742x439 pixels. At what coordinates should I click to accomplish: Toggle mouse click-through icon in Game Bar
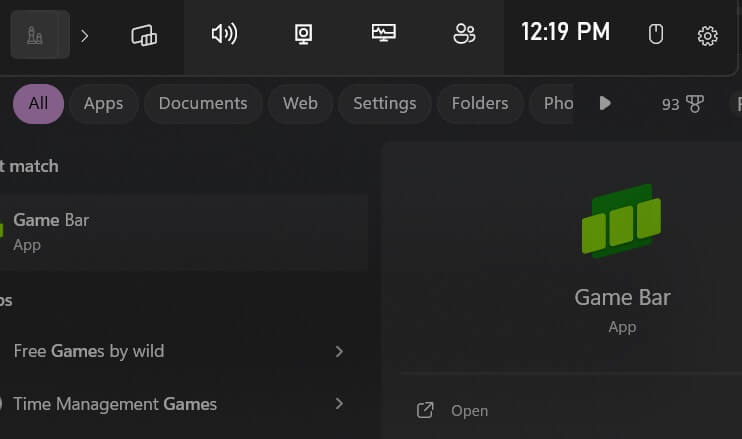click(x=656, y=34)
